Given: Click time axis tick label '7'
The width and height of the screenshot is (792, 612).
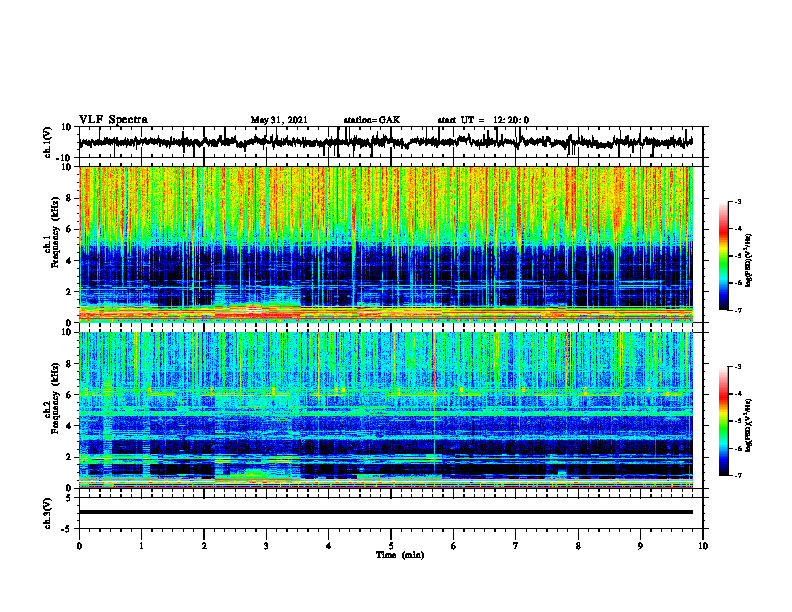Looking at the screenshot, I should click(516, 546).
